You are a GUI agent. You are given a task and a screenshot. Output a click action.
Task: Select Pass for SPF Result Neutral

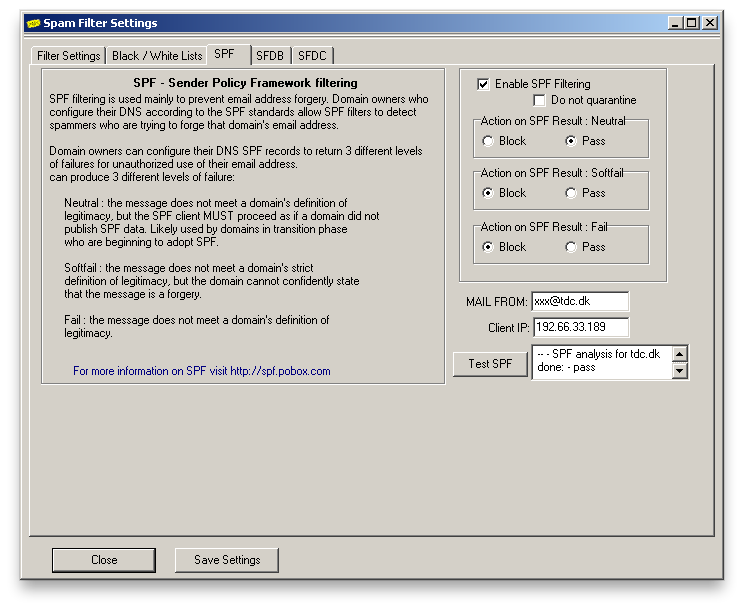pos(571,141)
